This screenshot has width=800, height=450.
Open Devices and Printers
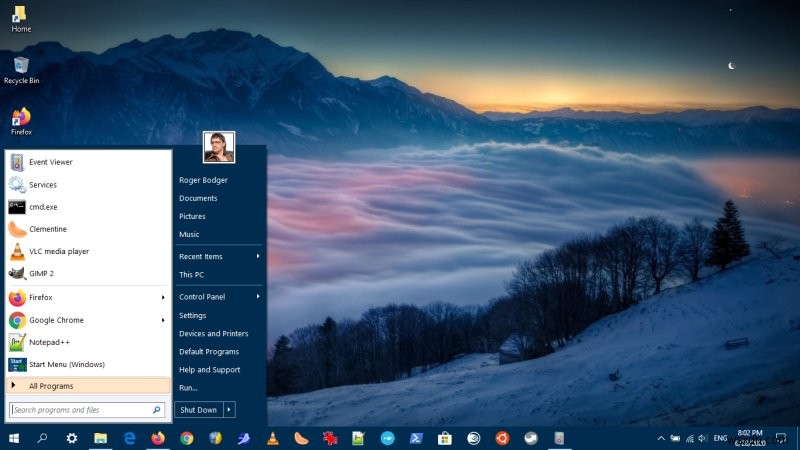click(x=213, y=334)
